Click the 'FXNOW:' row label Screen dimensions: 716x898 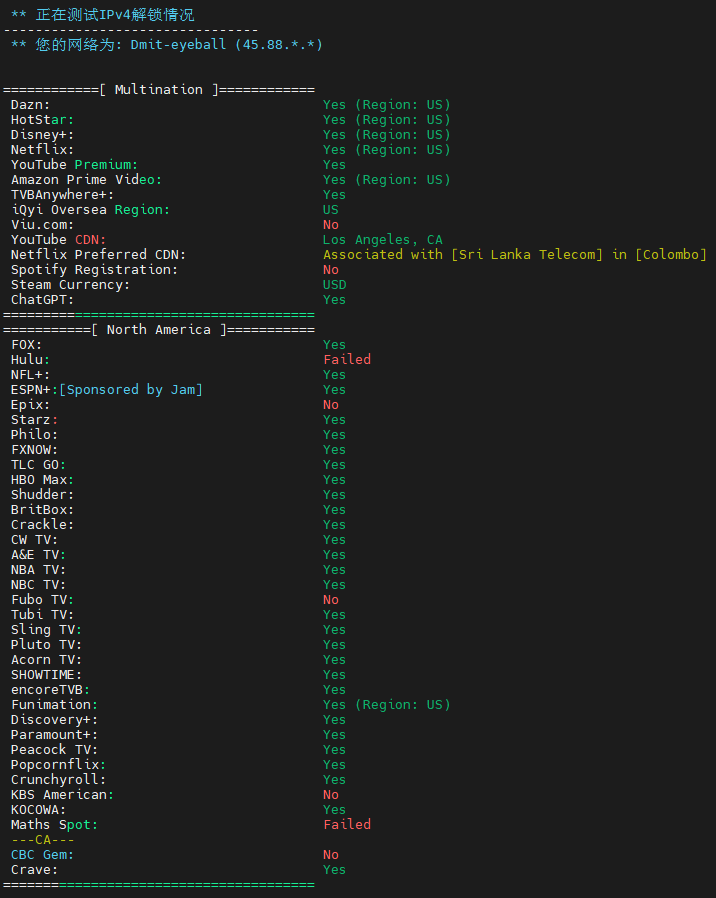[34, 450]
